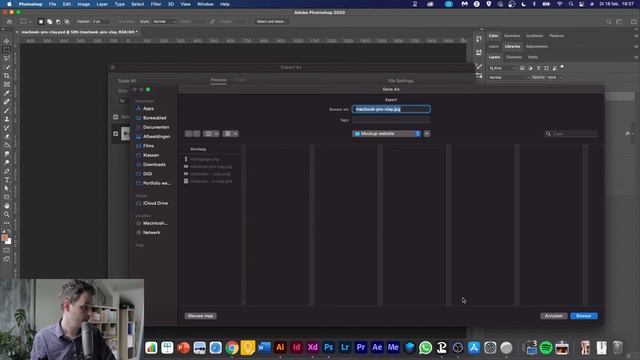
Task: Open Bureaublad in the Save As sidebar
Action: click(151, 118)
